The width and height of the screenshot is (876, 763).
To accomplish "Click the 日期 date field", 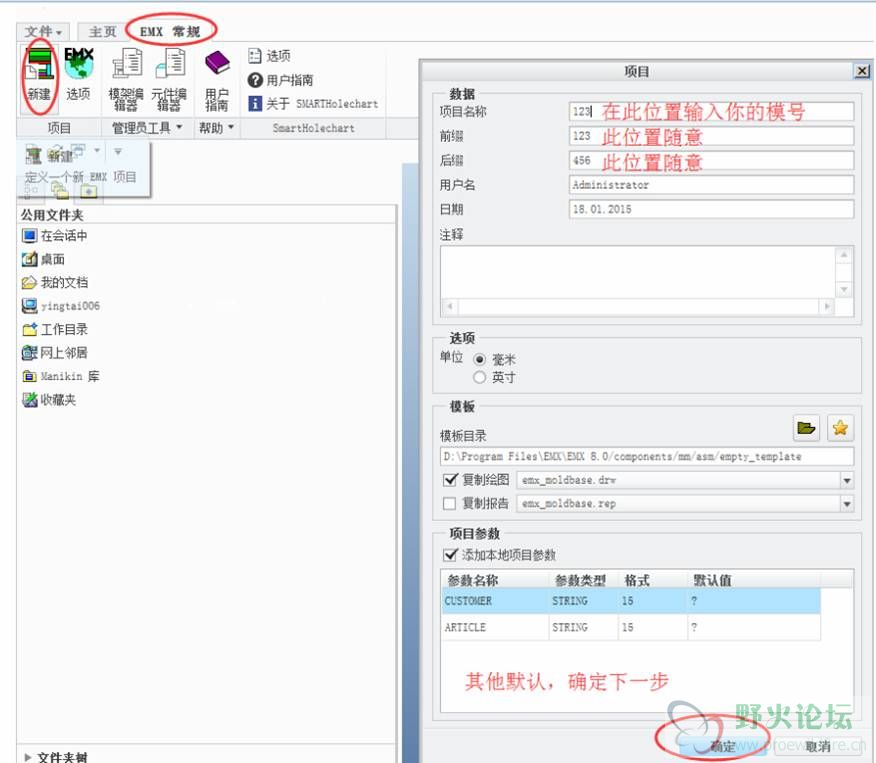I will coord(711,209).
